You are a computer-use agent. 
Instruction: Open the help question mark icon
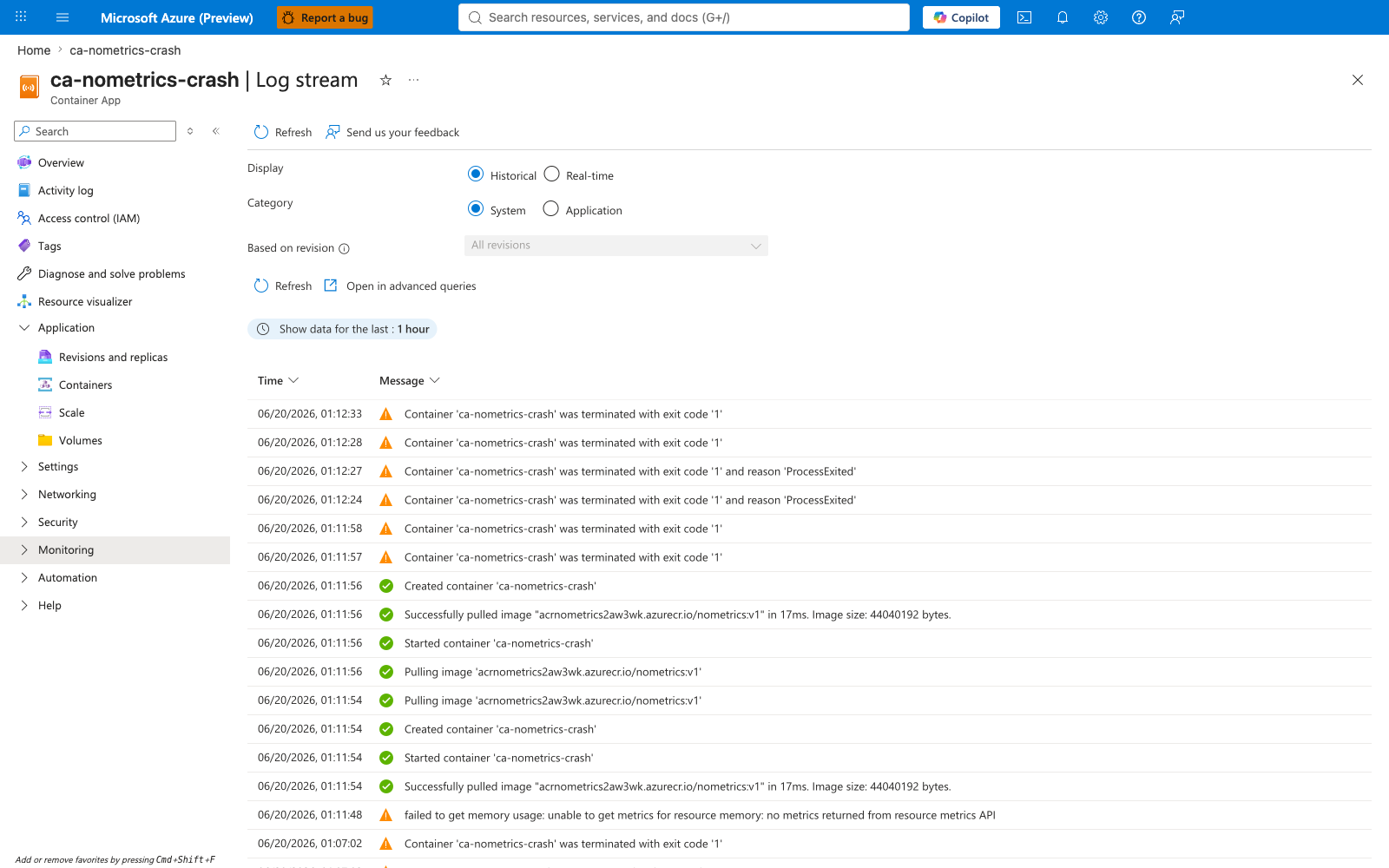tap(1139, 17)
